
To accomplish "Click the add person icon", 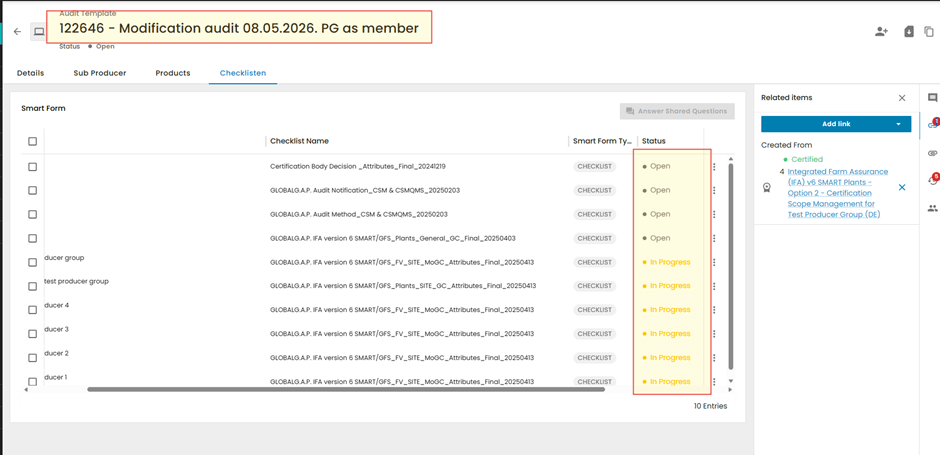I will coord(881,32).
